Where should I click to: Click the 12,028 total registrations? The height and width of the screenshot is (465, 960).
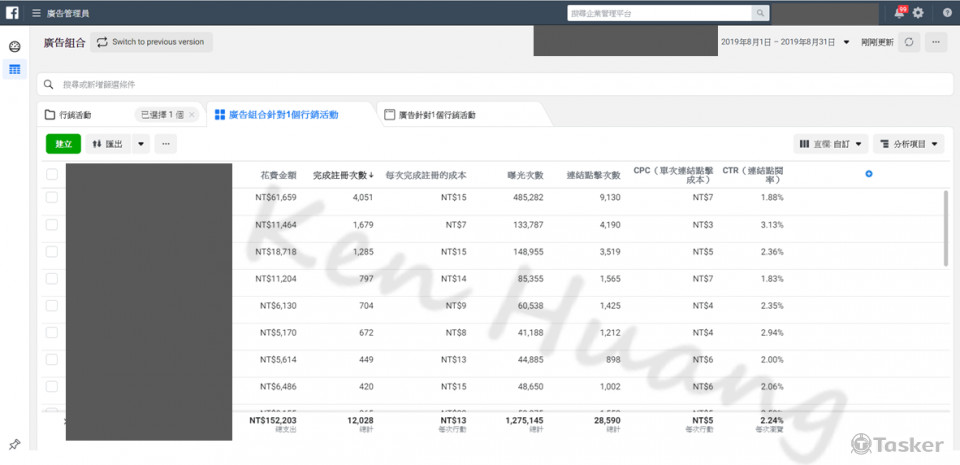[x=361, y=420]
